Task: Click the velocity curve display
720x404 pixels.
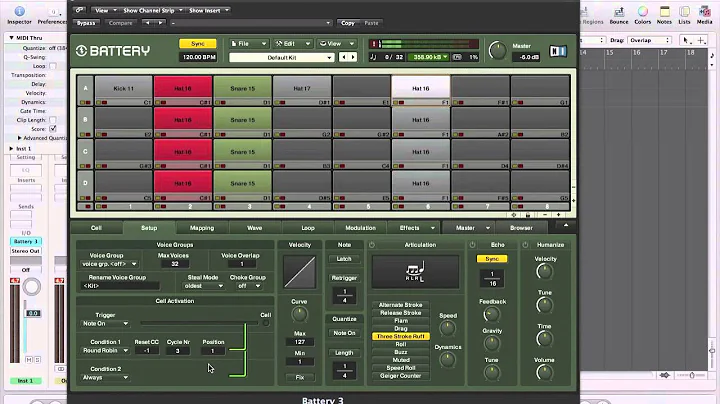Action: pyautogui.click(x=299, y=272)
